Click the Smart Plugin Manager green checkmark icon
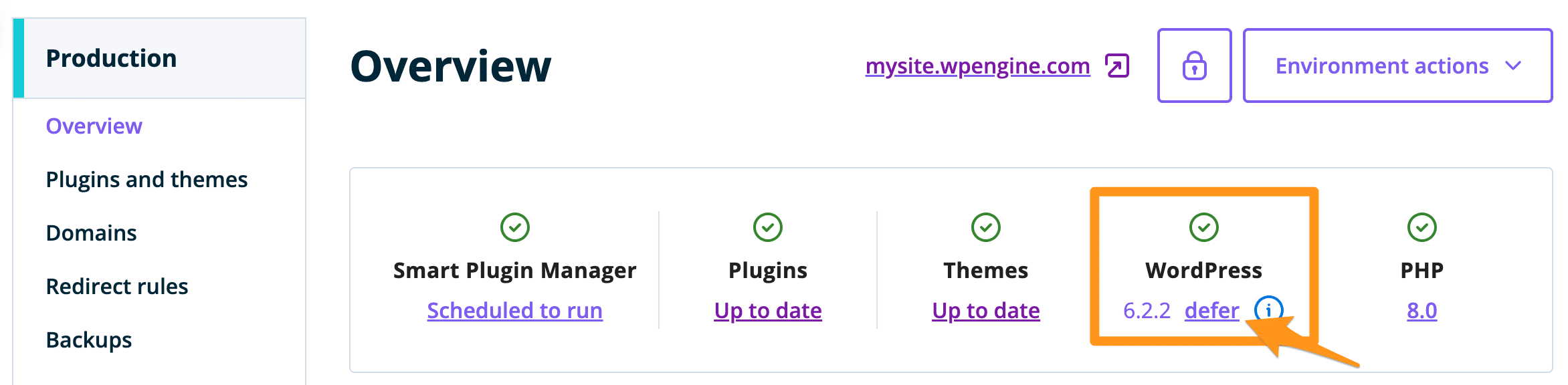The width and height of the screenshot is (1568, 385). [515, 227]
